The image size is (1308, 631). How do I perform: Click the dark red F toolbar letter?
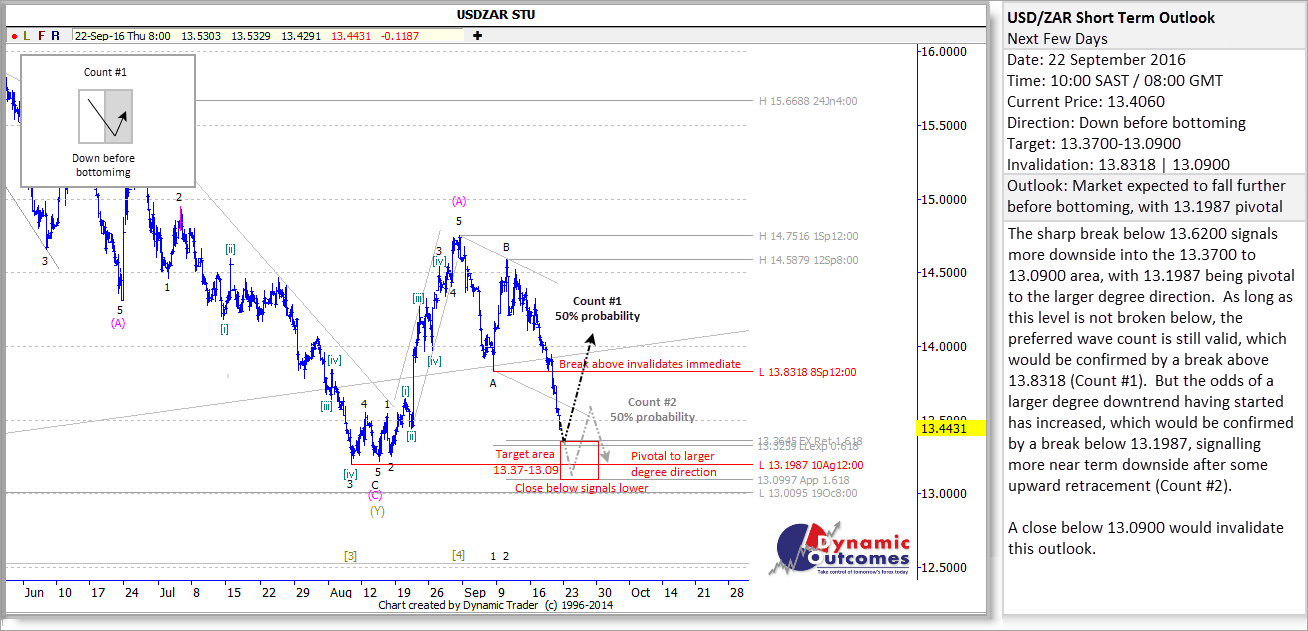point(41,36)
